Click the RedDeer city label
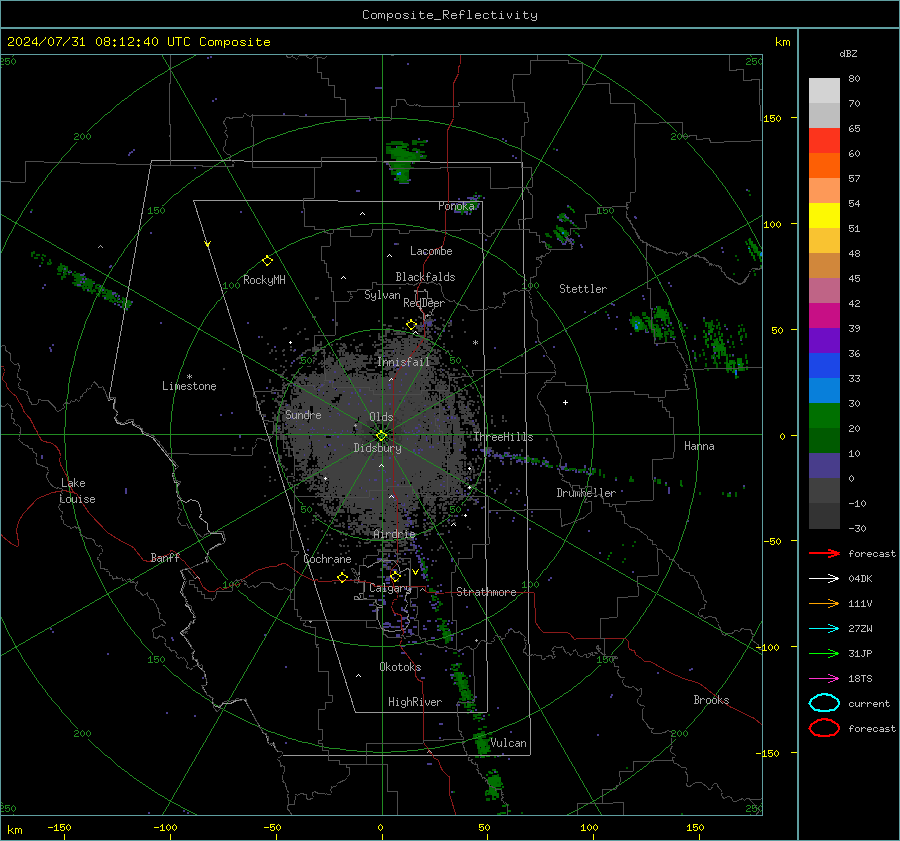This screenshot has height=841, width=900. click(x=424, y=303)
